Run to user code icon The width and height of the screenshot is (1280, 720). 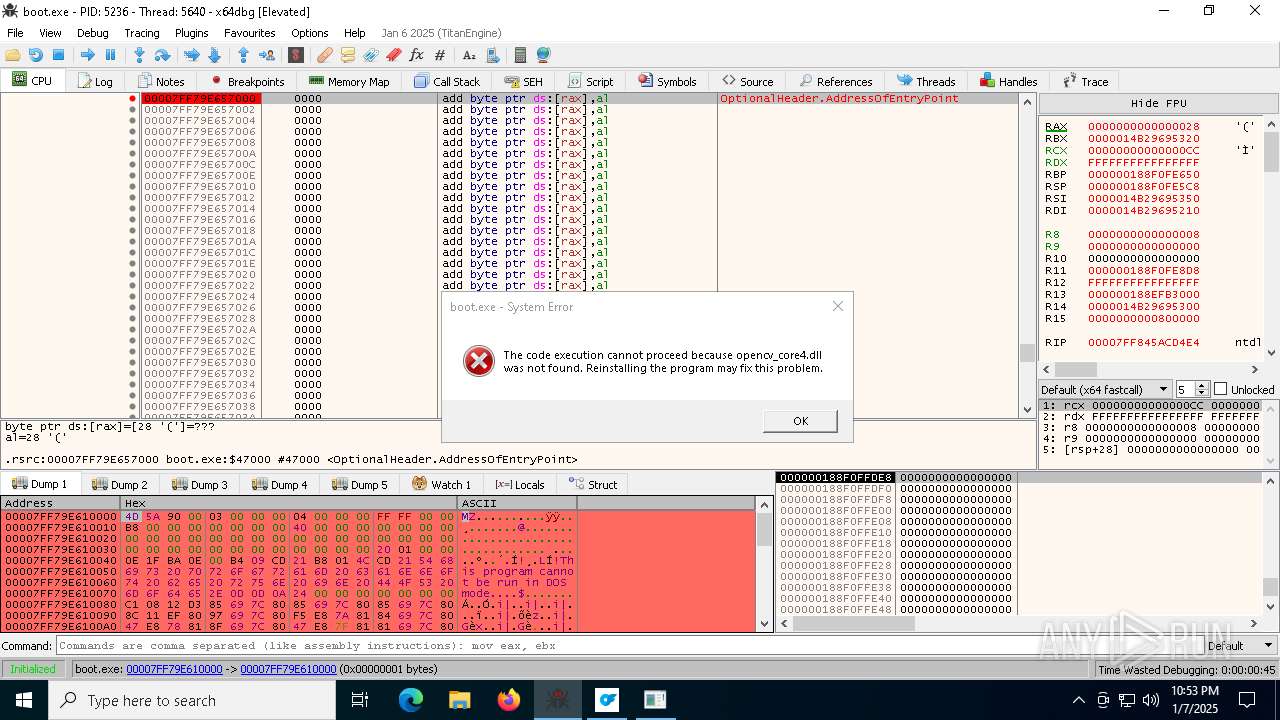point(267,55)
